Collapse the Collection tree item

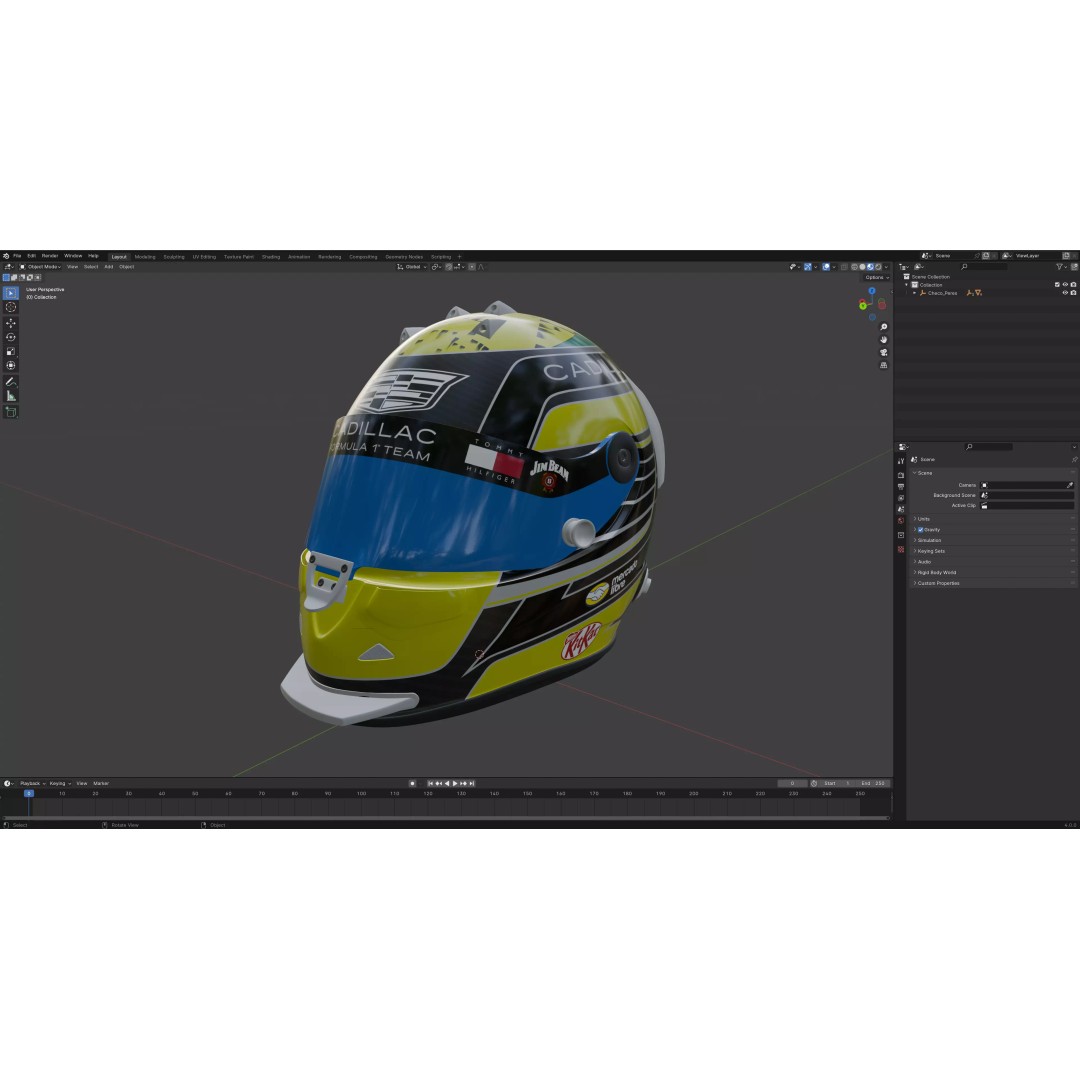(906, 284)
